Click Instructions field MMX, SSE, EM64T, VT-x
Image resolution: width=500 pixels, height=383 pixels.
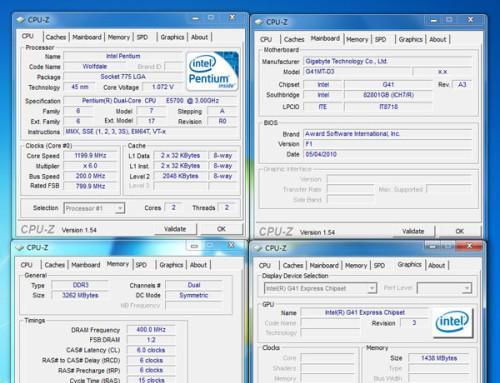tap(150, 132)
